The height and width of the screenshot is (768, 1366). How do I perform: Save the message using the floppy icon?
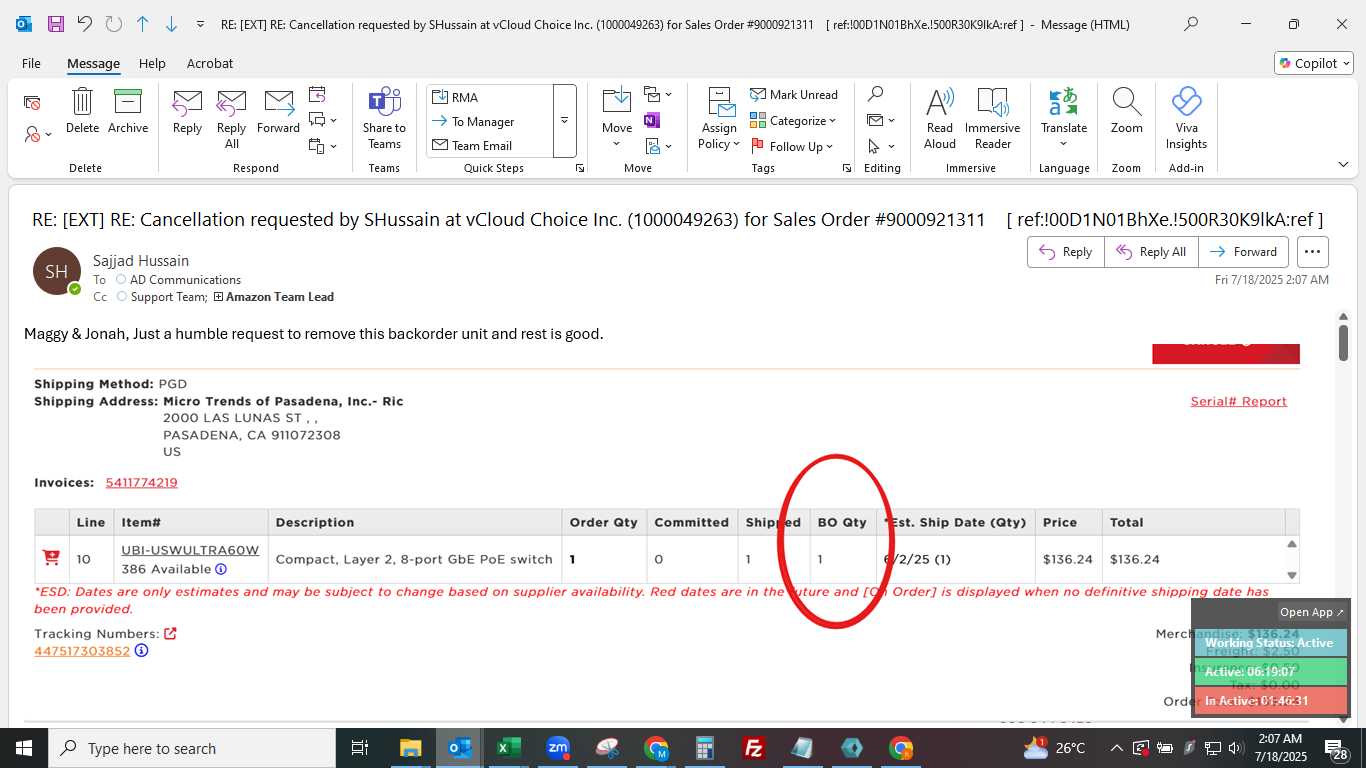(x=55, y=24)
